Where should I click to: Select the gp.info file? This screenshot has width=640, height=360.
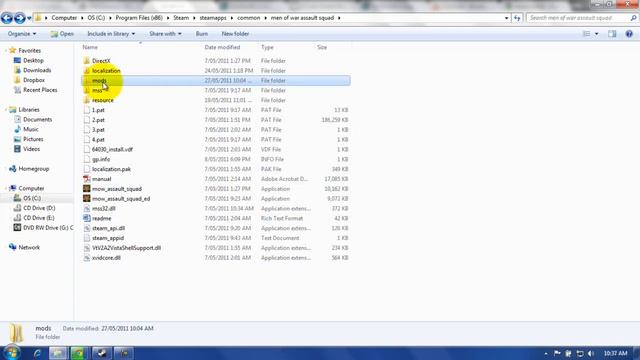pyautogui.click(x=101, y=159)
